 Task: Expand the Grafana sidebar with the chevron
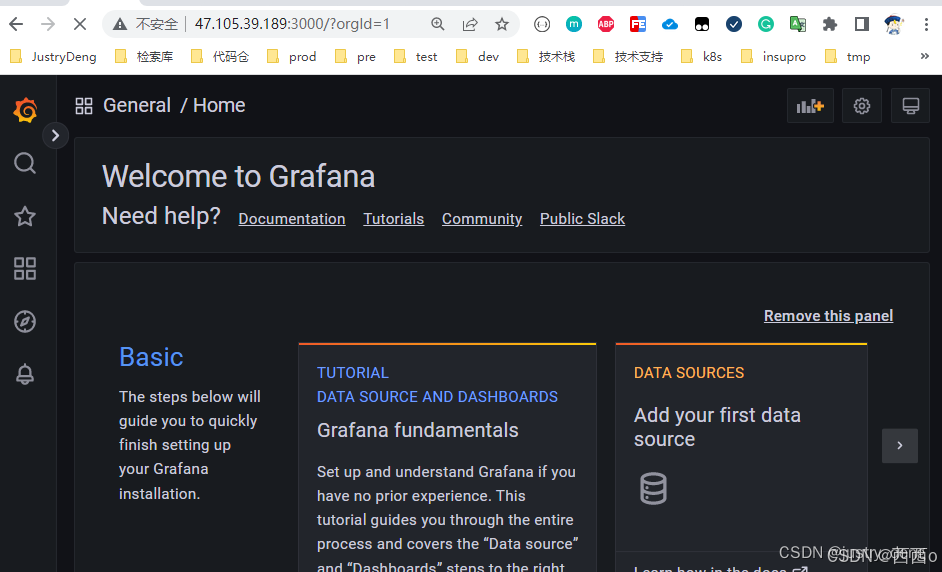coord(55,135)
